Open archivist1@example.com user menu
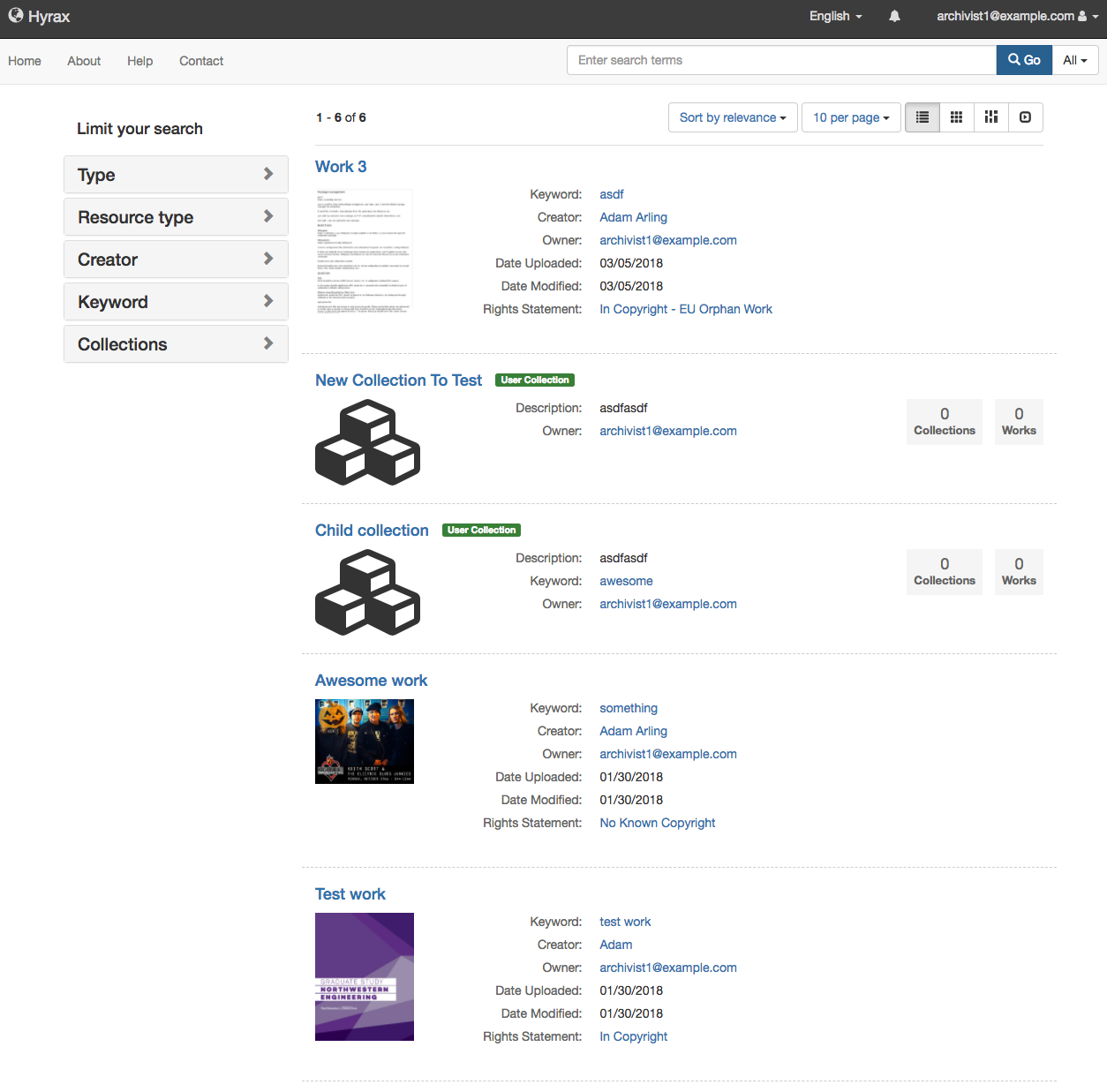This screenshot has width=1107, height=1092. [x=1017, y=16]
